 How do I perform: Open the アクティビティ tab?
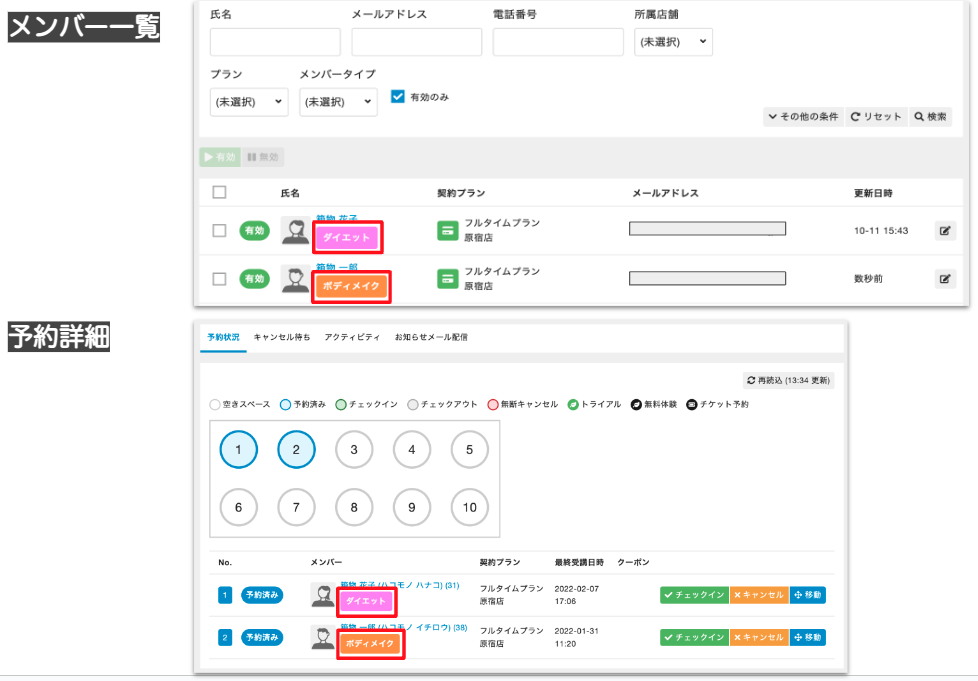(352, 338)
